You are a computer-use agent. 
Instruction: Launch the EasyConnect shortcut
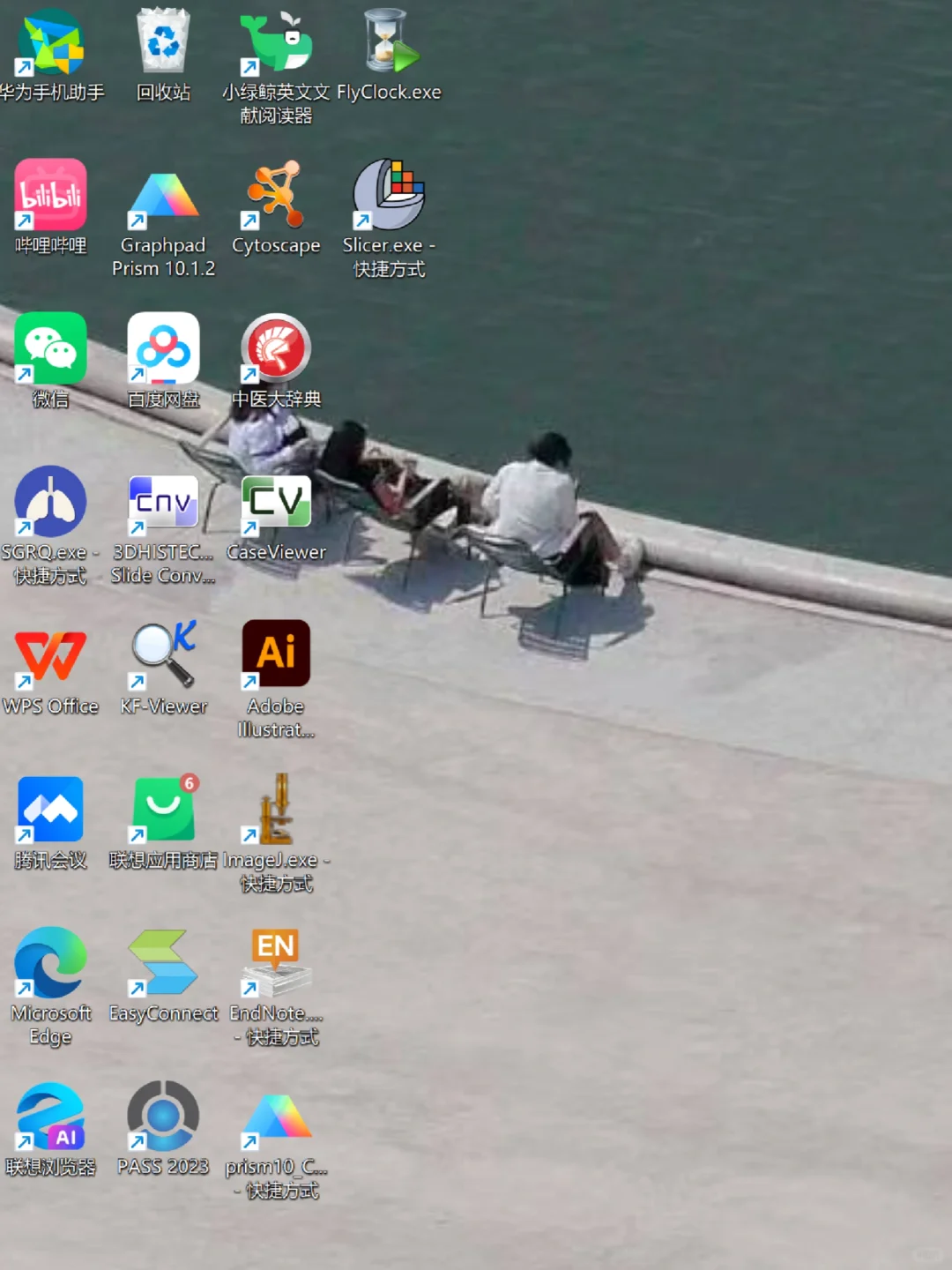pyautogui.click(x=163, y=962)
